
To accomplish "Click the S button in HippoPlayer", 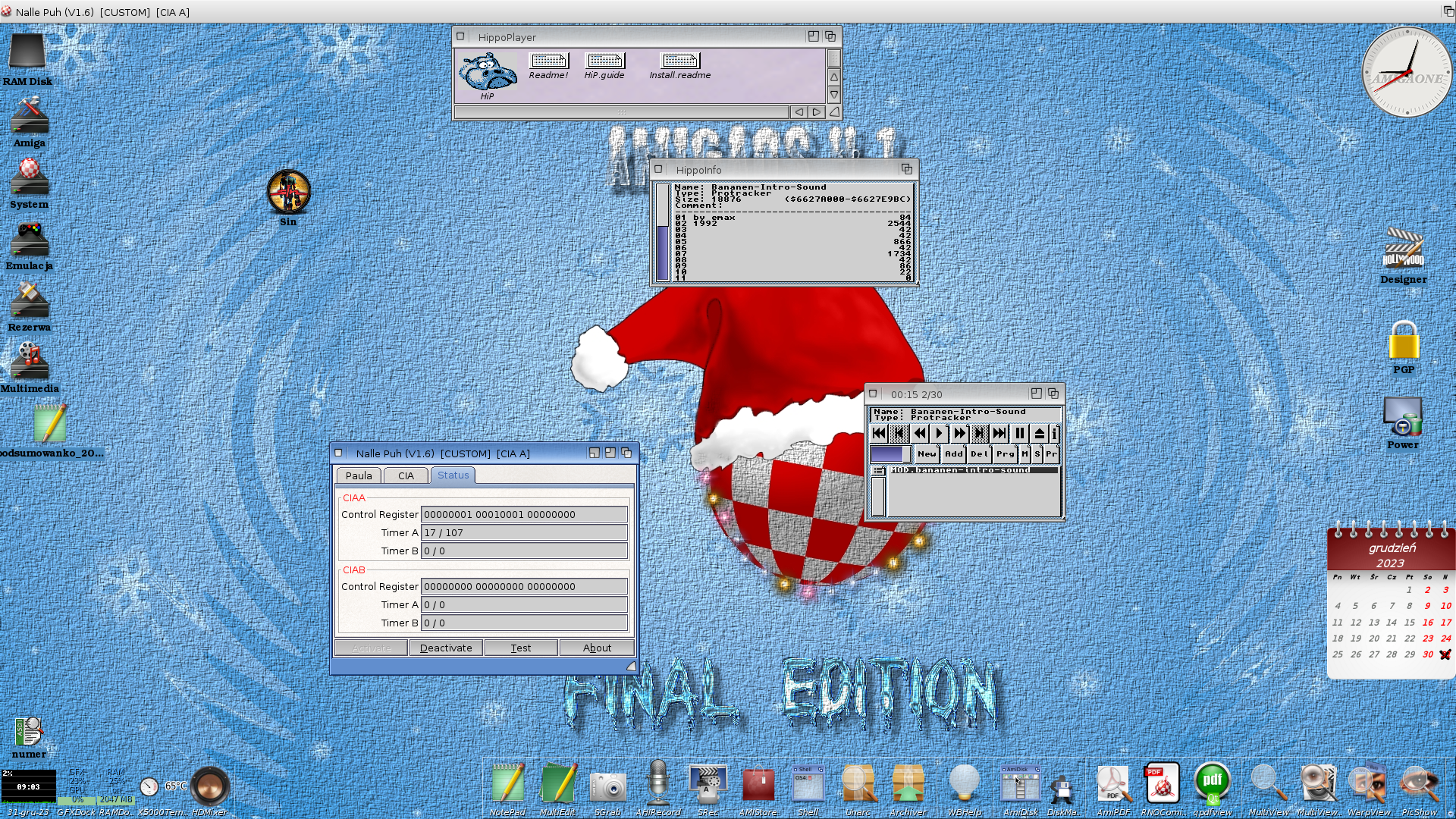I will [1037, 454].
